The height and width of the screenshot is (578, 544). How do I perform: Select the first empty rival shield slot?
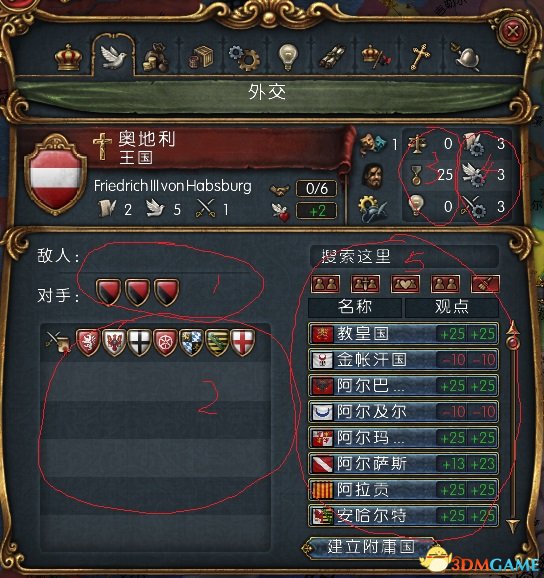(x=108, y=292)
